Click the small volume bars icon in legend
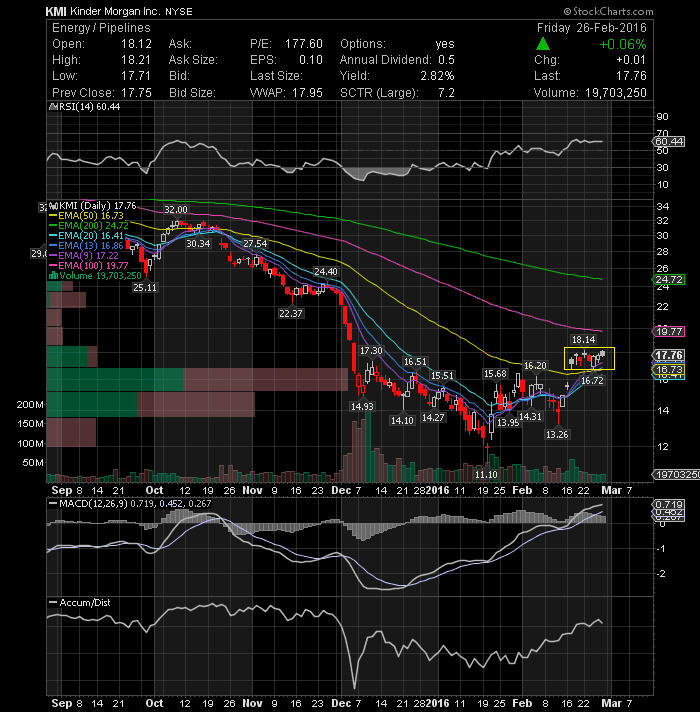Viewport: 700px width, 712px height. 53,275
